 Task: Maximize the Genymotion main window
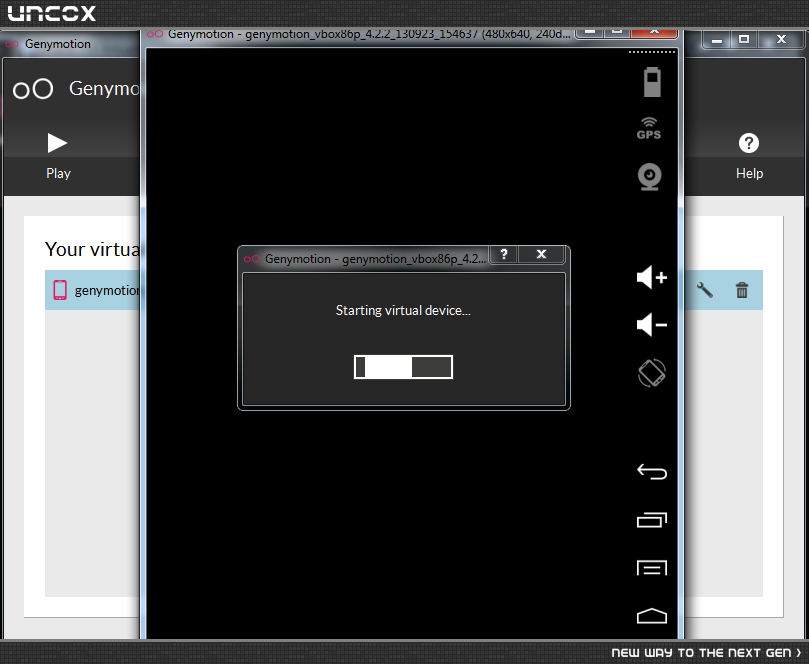coord(743,40)
